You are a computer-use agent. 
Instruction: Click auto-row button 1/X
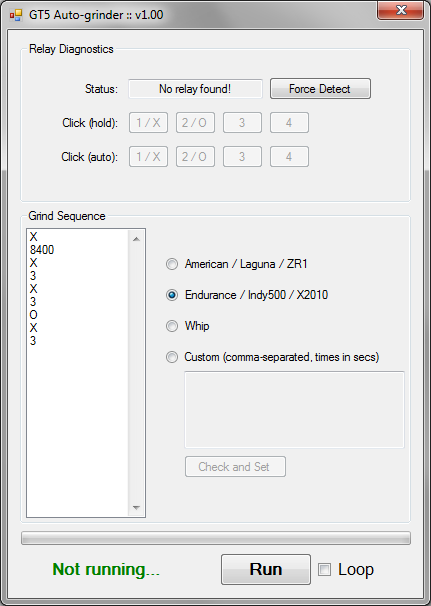[148, 157]
